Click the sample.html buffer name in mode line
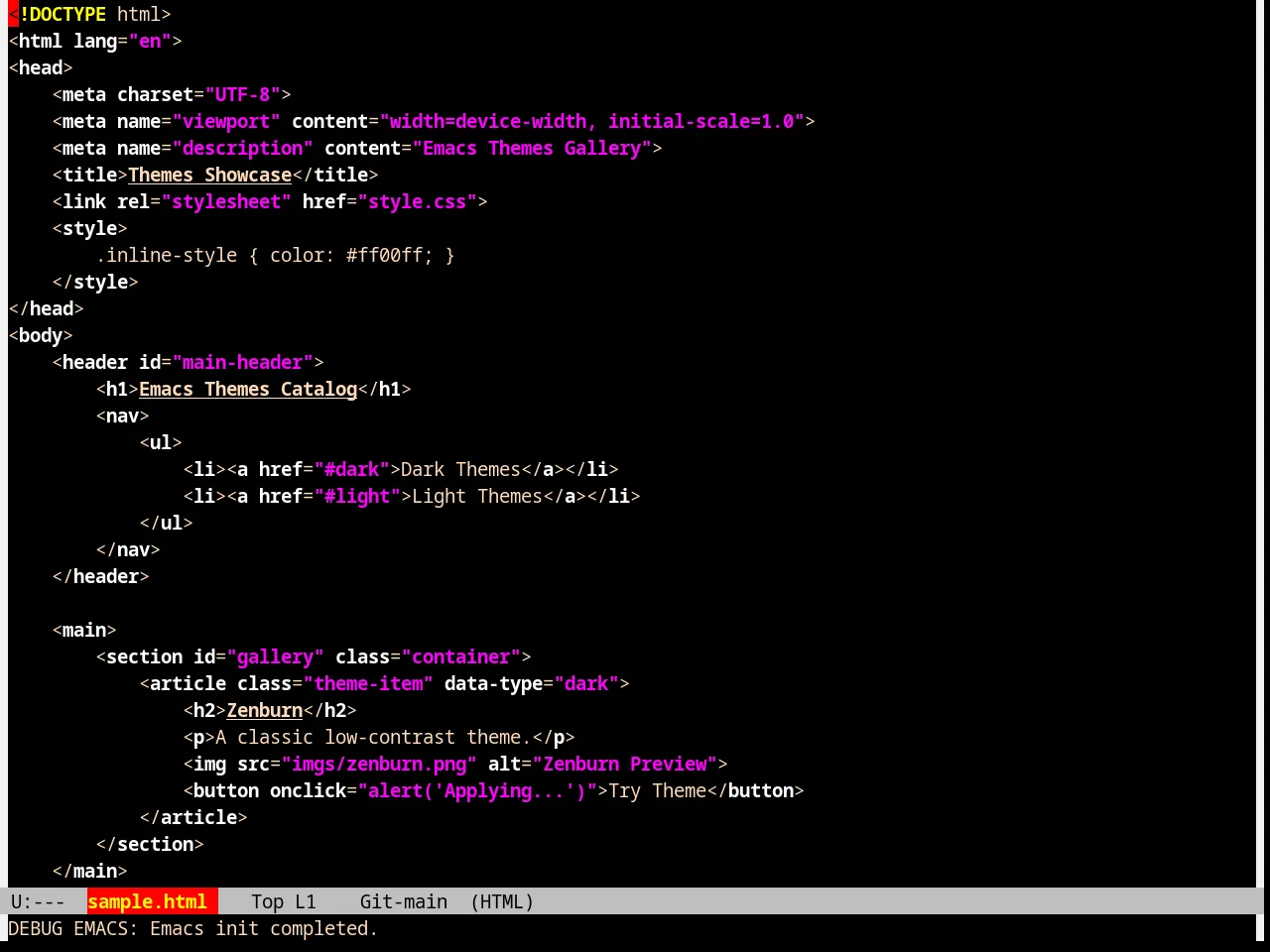 [x=147, y=901]
